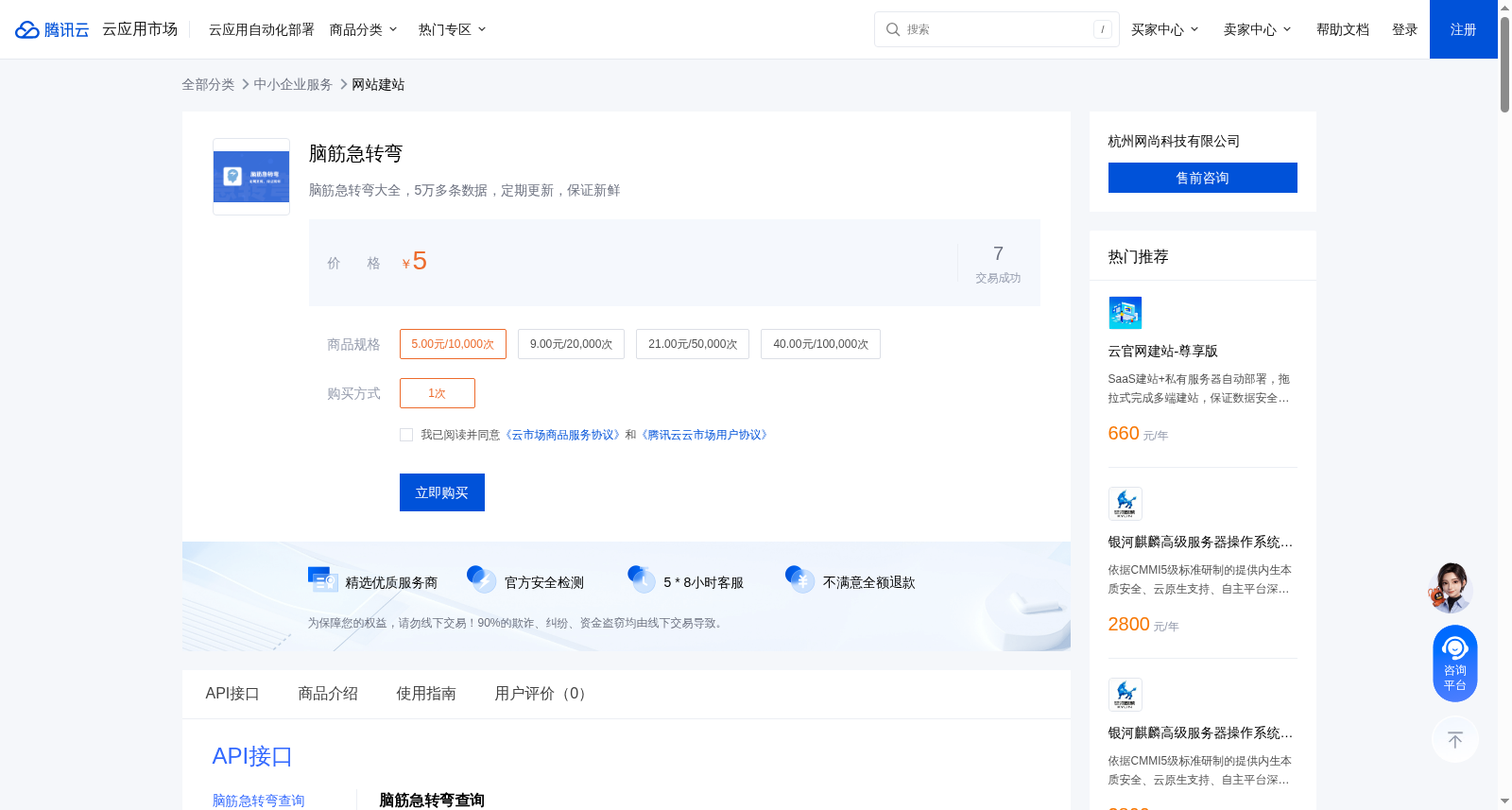The width and height of the screenshot is (1512, 810).
Task: Select the 40.00元/100,000次 spec
Action: pyautogui.click(x=820, y=344)
